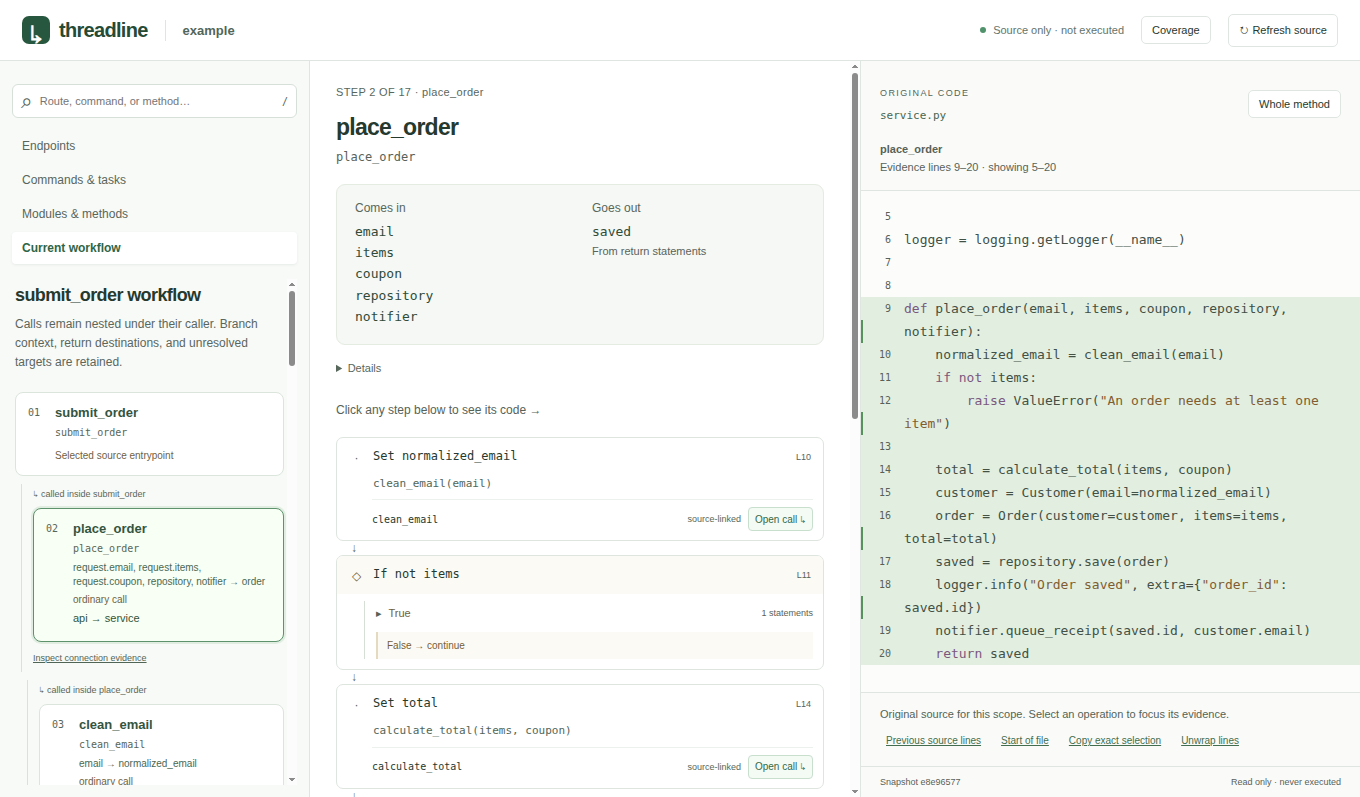This screenshot has height=797, width=1360.
Task: Click the threadline logo icon
Action: (36, 30)
